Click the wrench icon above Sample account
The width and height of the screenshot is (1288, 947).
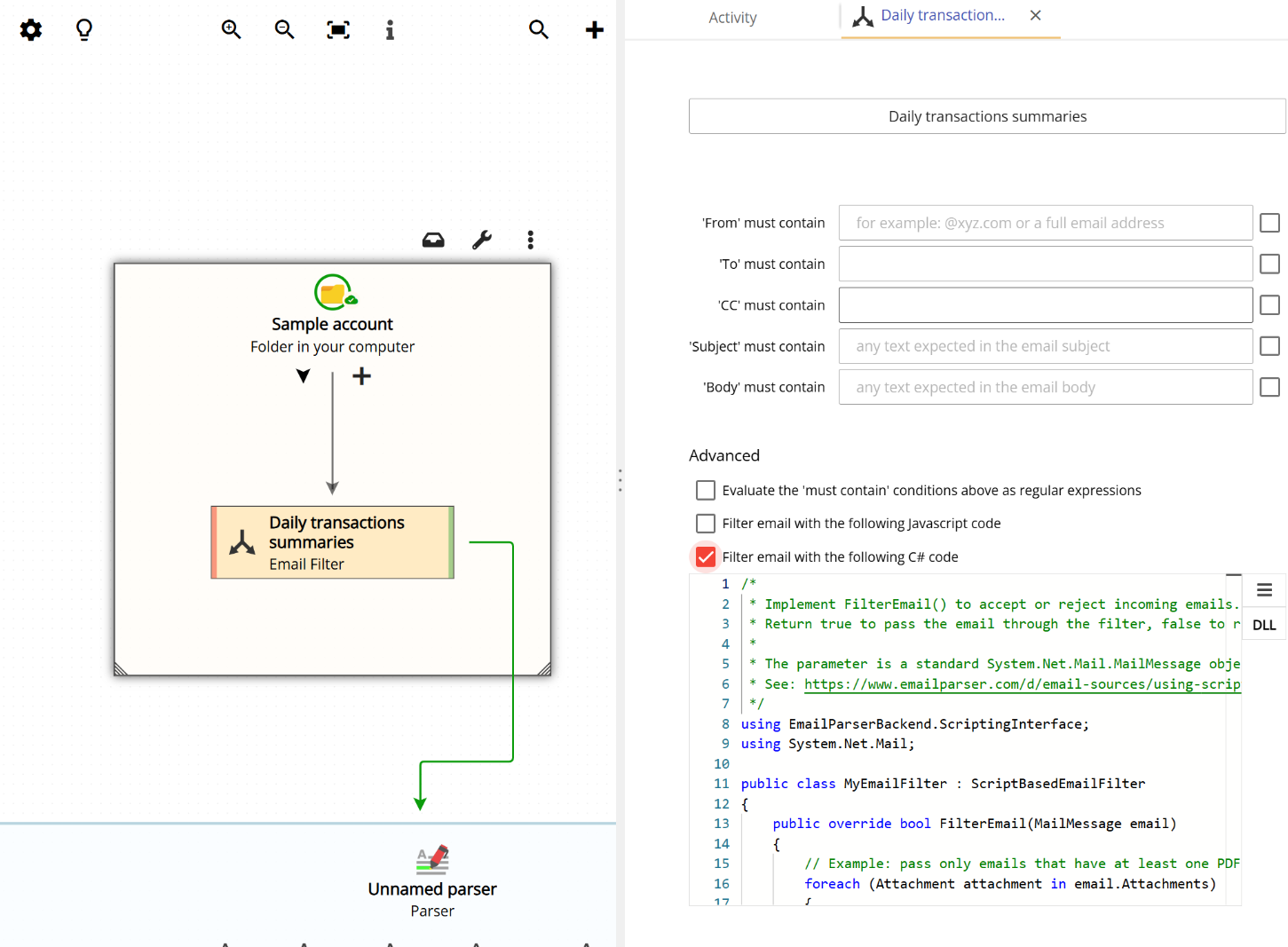click(x=482, y=239)
